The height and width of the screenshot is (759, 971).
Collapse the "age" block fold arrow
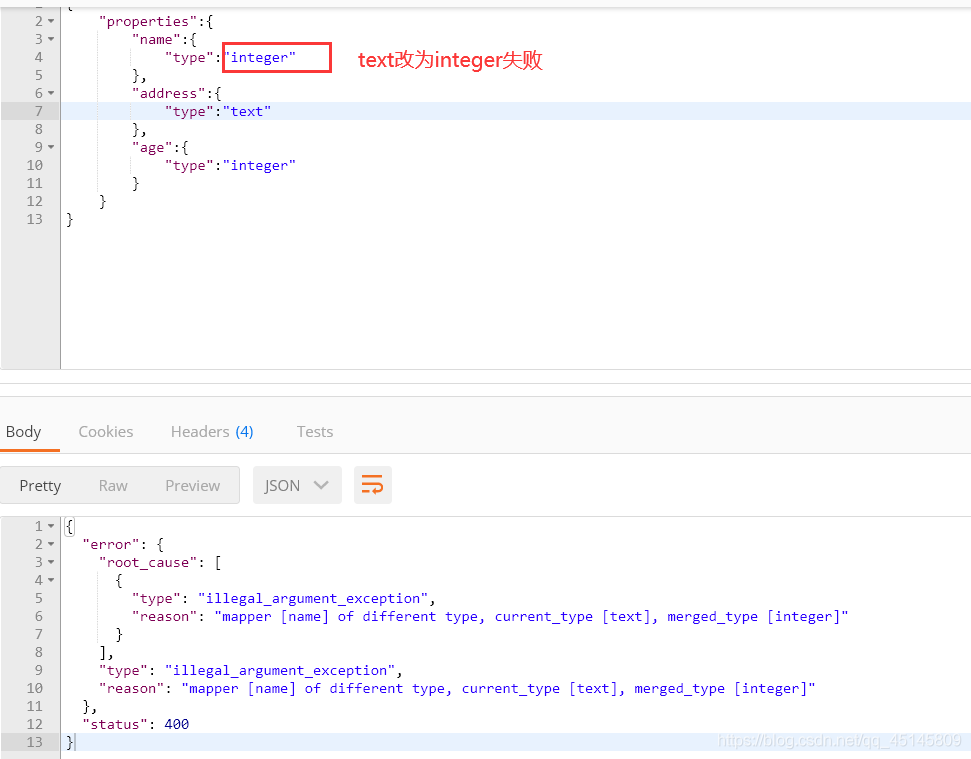51,147
